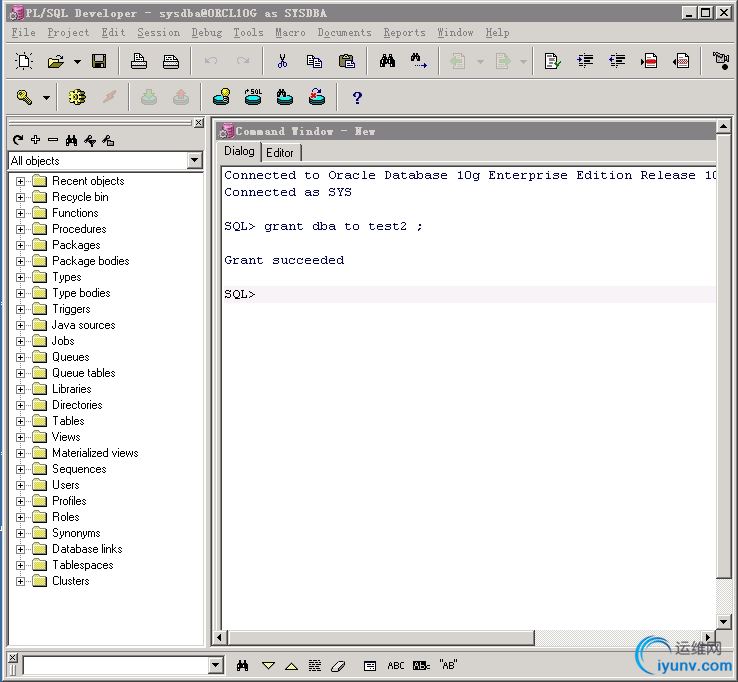Viewport: 738px width, 682px height.
Task: Click the Comment selection icon
Action: (x=649, y=61)
